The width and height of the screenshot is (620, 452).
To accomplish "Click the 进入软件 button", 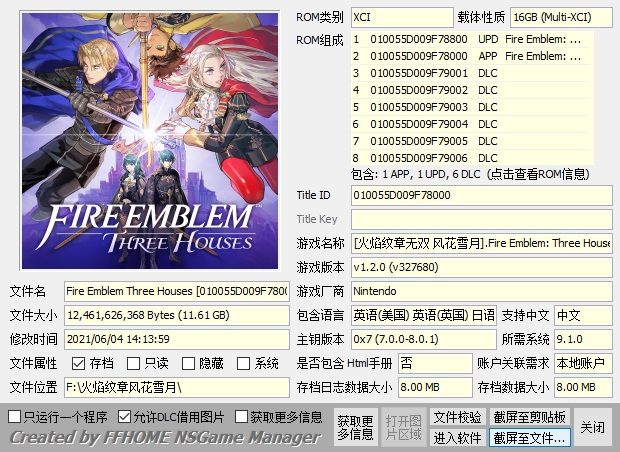I will pos(457,437).
